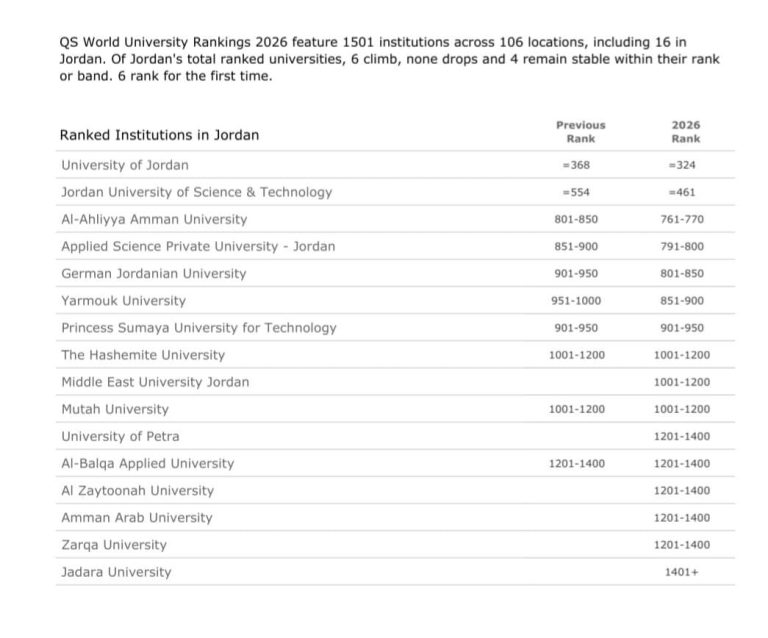The height and width of the screenshot is (638, 768).
Task: Select Al Zaytoonah University
Action: coord(137,491)
